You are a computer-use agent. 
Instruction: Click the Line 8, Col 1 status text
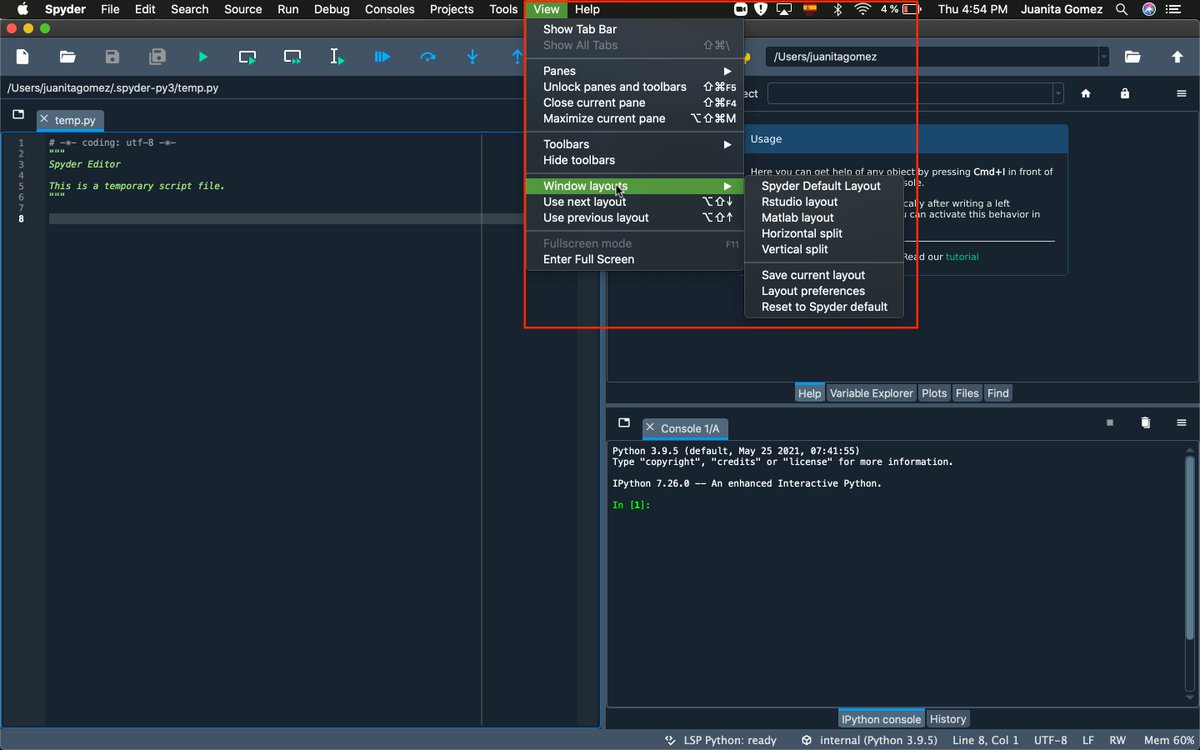pos(985,740)
